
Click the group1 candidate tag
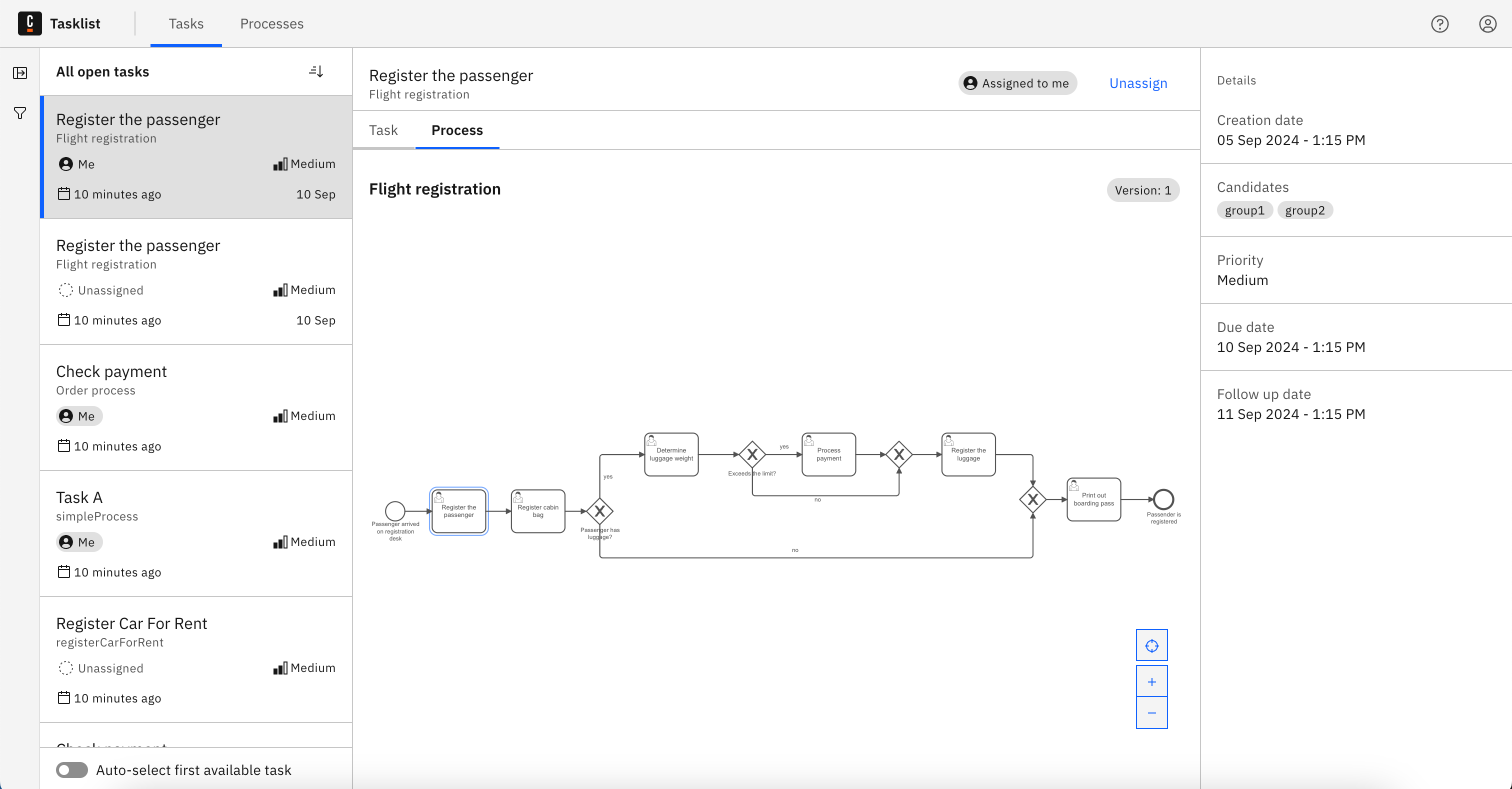1244,210
